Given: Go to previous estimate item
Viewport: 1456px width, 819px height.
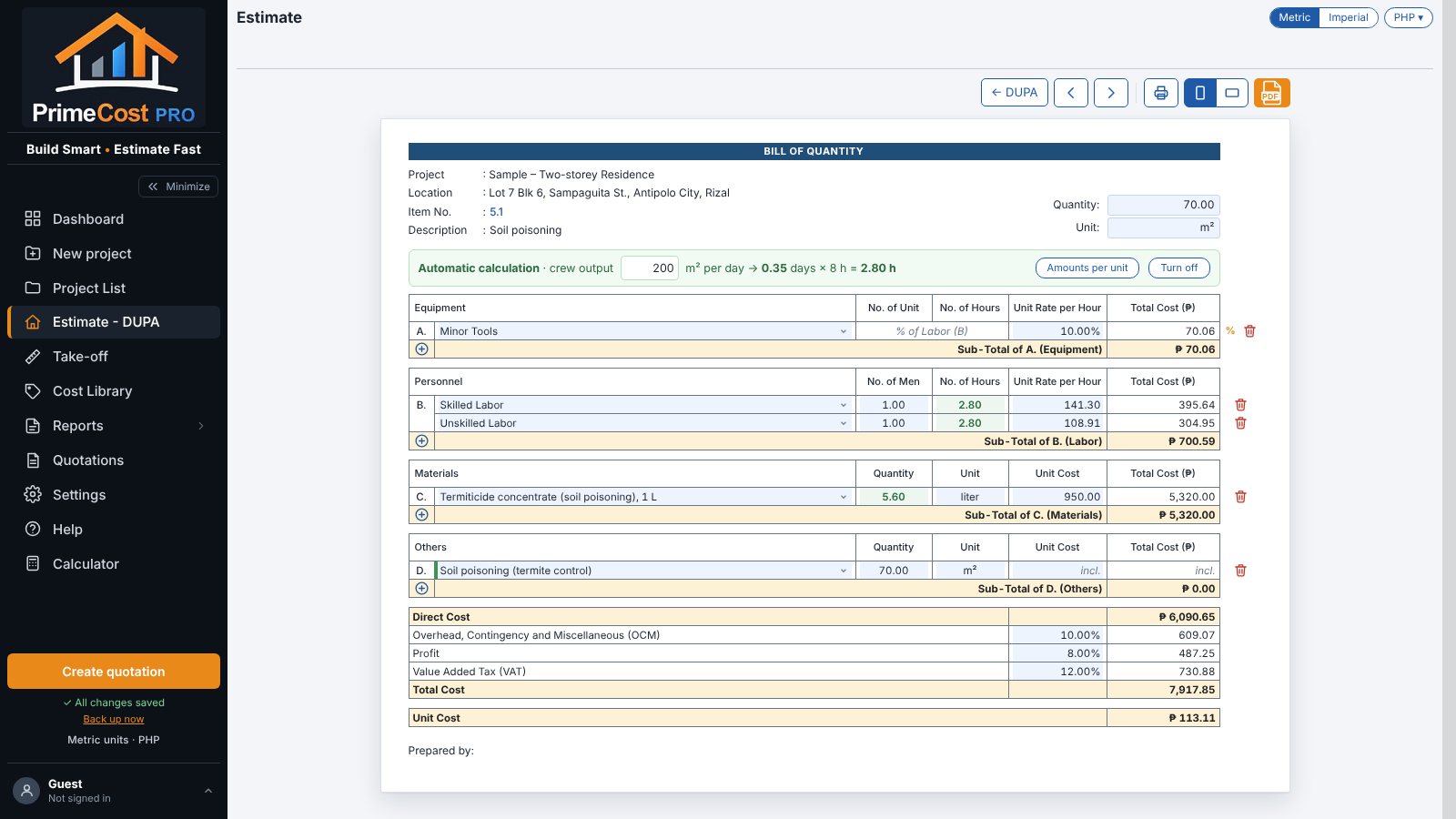Looking at the screenshot, I should coord(1071,93).
